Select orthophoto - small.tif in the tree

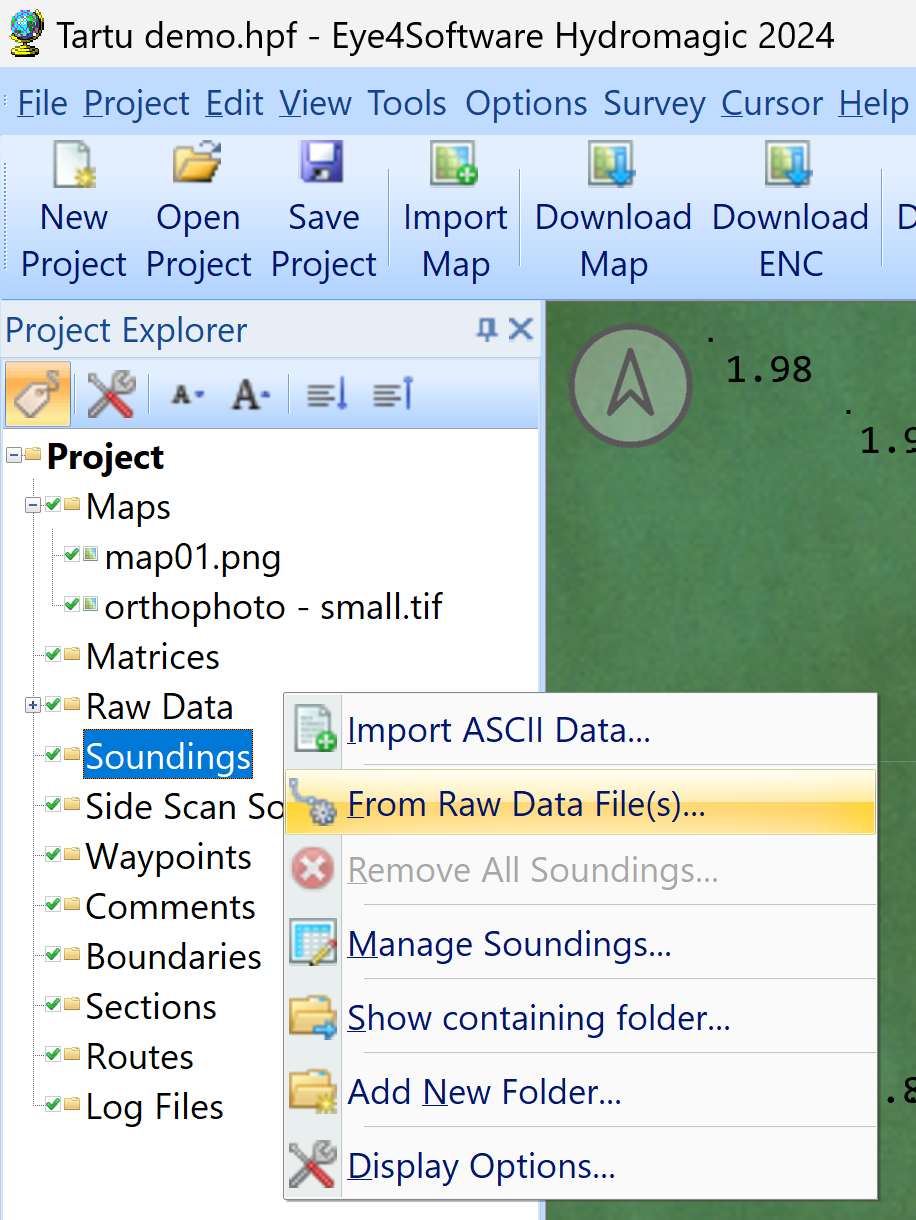point(273,606)
